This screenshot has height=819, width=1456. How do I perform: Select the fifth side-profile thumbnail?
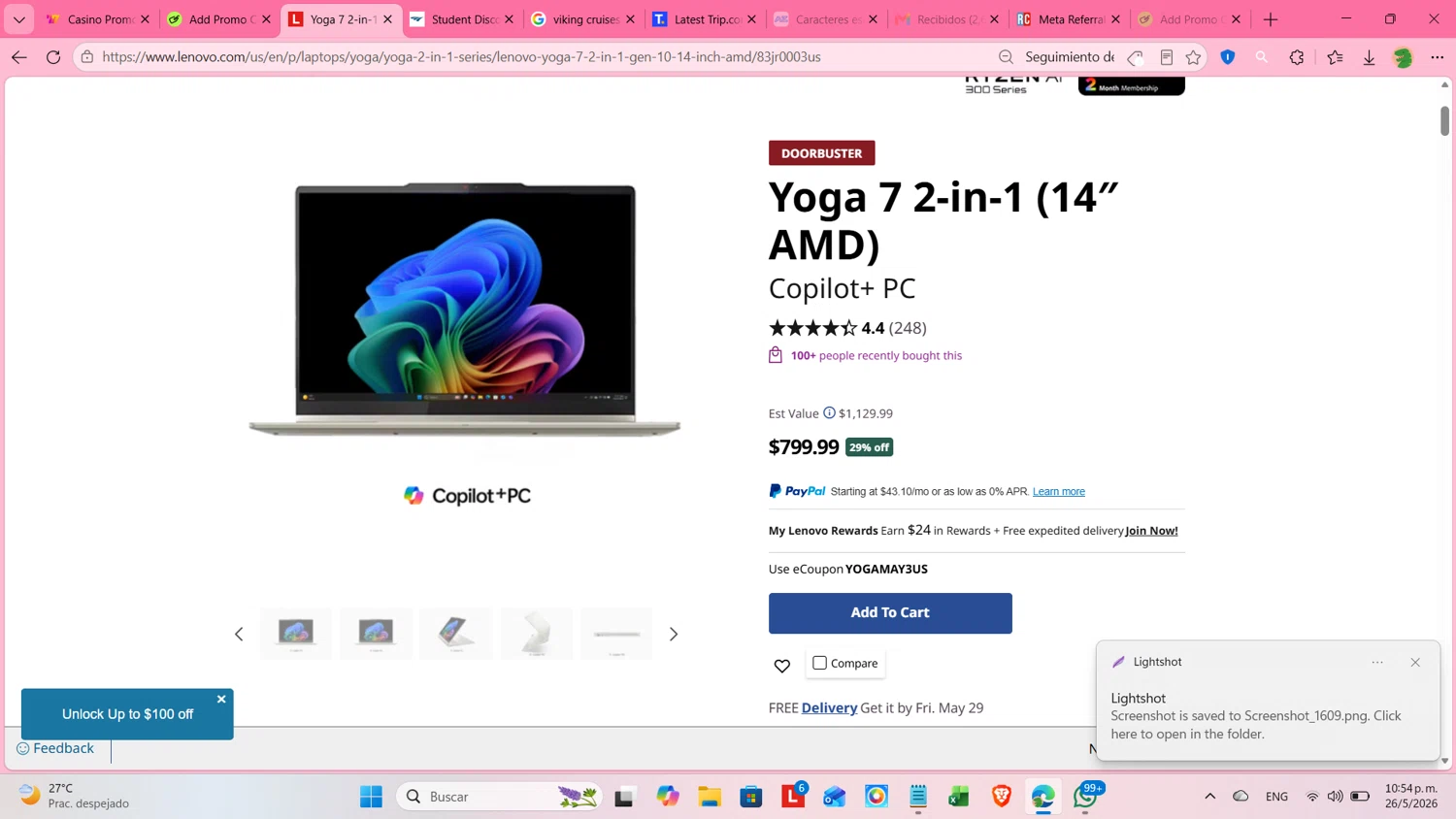[x=616, y=634]
